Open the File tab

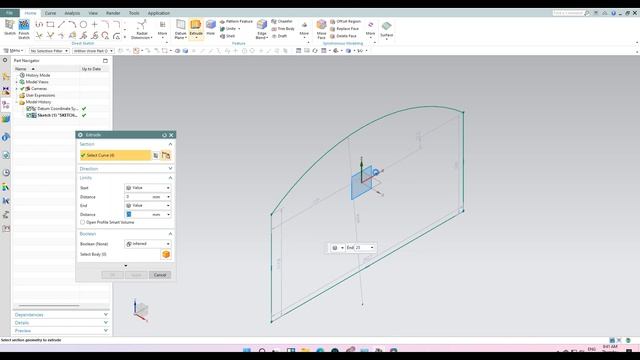click(x=9, y=13)
